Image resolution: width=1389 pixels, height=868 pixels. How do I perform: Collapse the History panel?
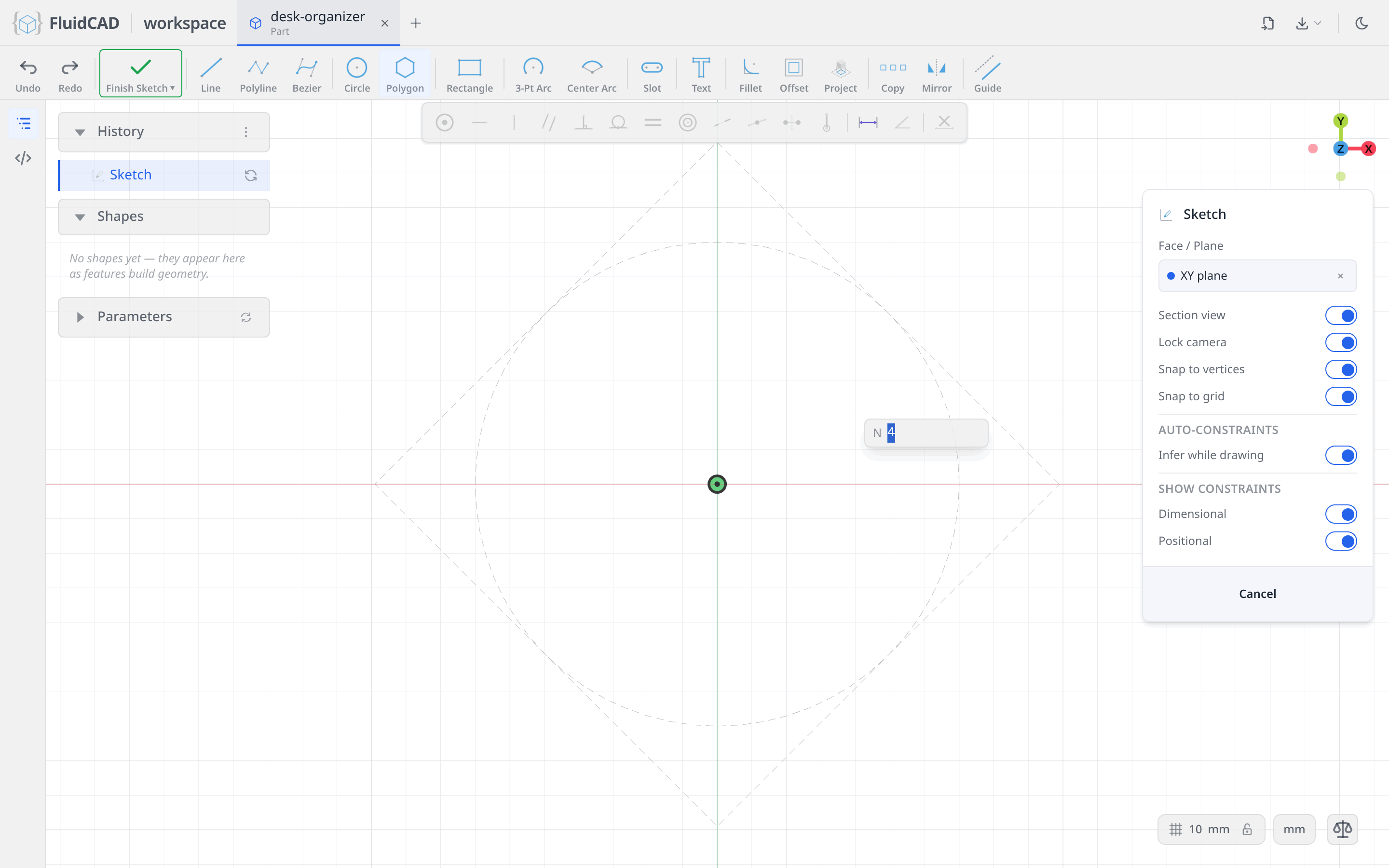(x=80, y=132)
